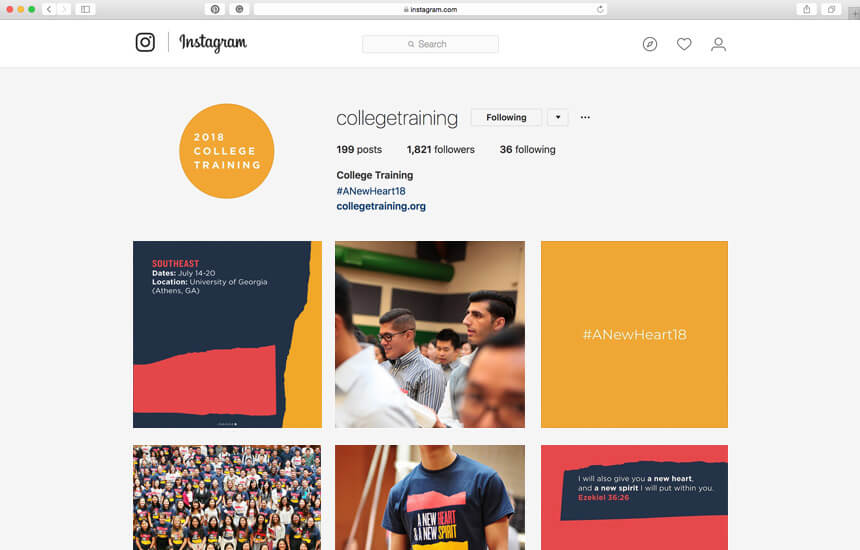Click the Instagram wordmark text
The height and width of the screenshot is (550, 860).
(x=213, y=43)
